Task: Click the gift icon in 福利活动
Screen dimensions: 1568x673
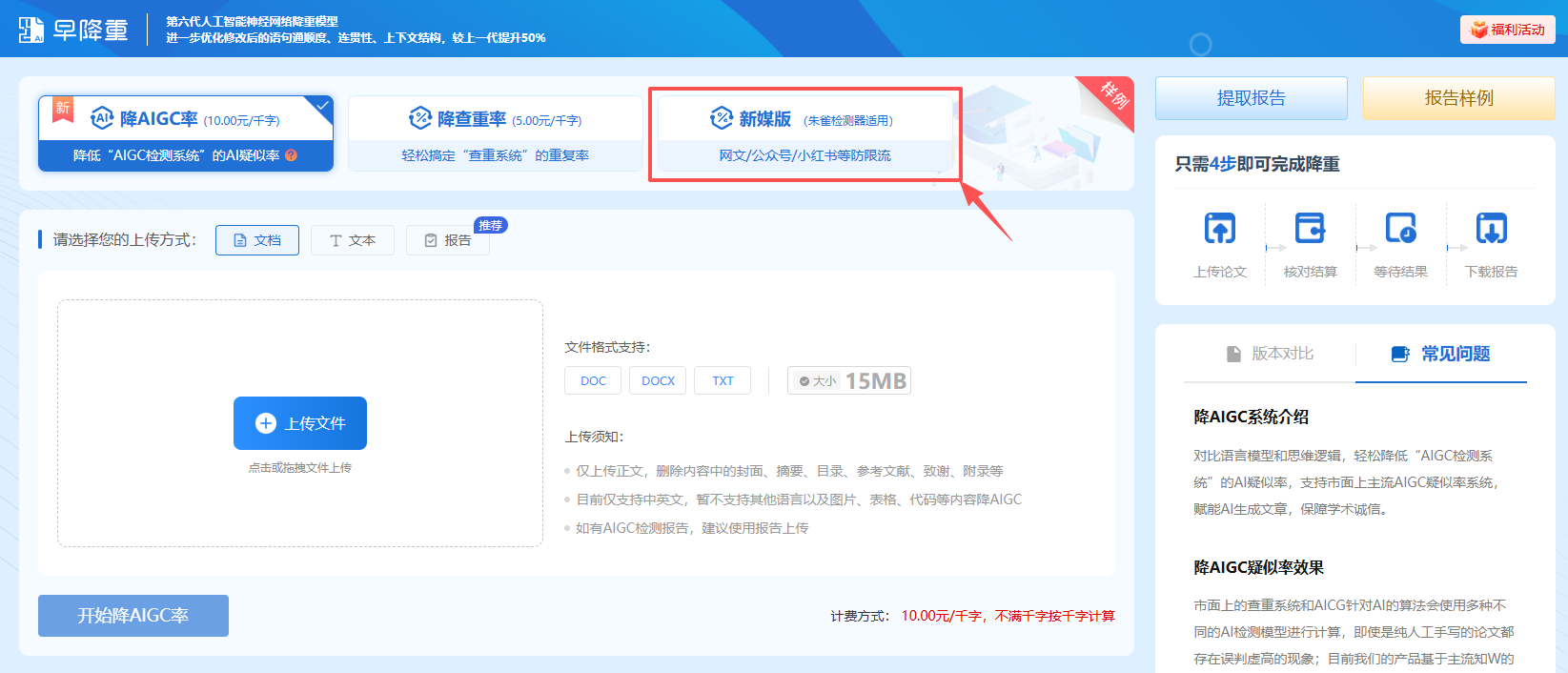Action: coord(1478,30)
